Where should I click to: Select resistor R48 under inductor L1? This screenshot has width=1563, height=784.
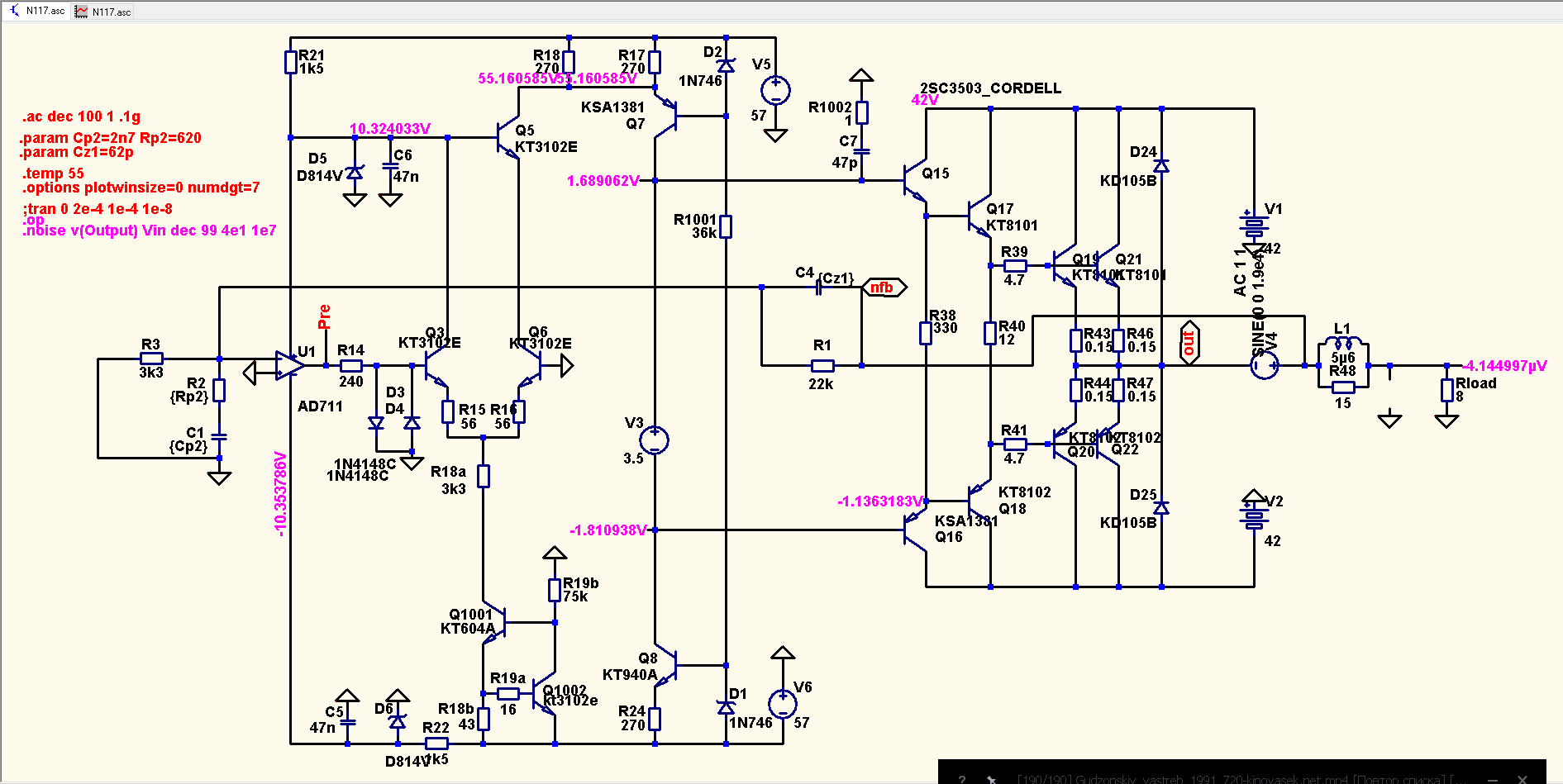pos(1342,387)
